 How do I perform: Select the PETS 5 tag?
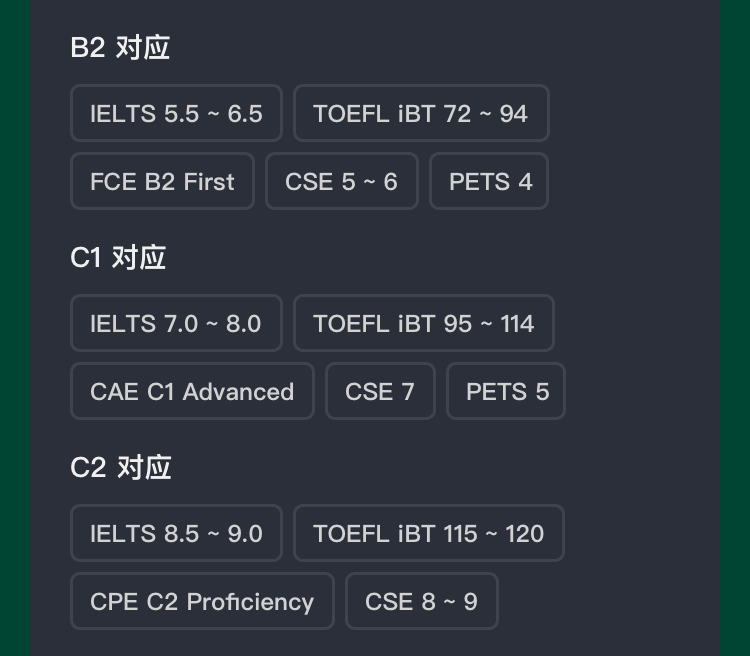coord(506,392)
